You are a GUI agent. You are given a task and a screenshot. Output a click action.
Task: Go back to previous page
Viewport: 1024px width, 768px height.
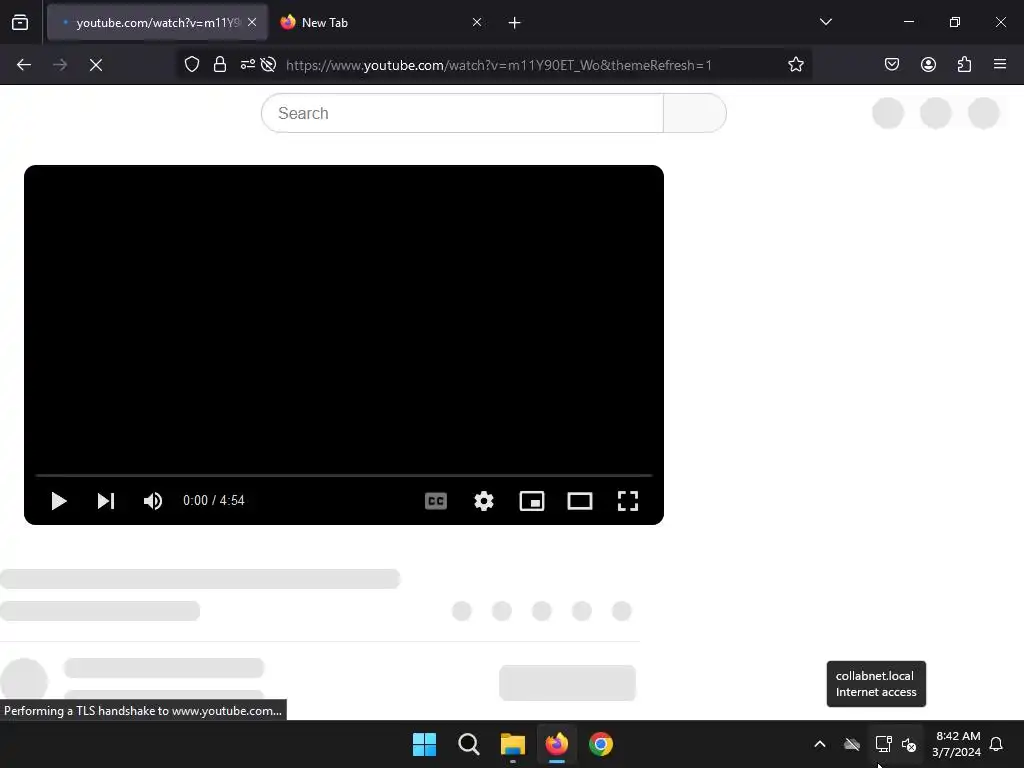click(24, 65)
